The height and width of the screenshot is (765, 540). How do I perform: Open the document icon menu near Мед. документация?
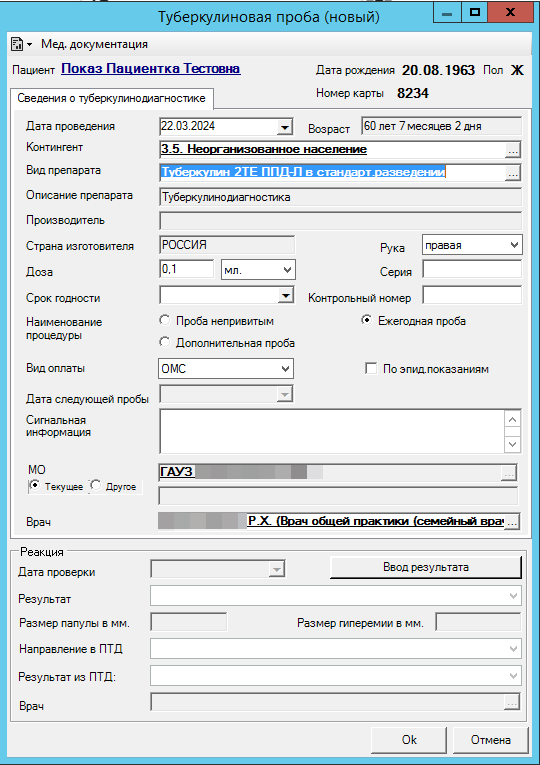pos(21,44)
